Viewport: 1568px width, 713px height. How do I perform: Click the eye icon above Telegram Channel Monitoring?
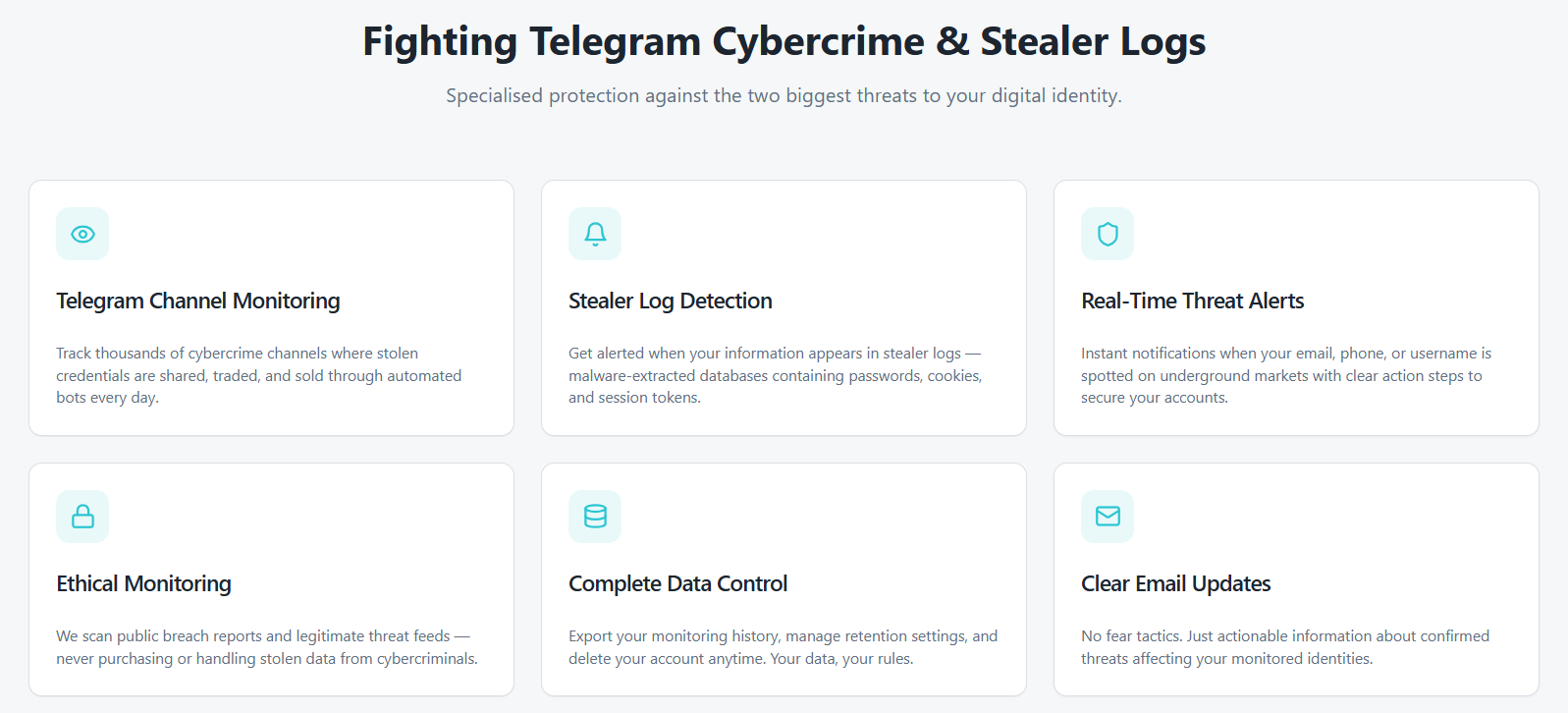click(82, 234)
